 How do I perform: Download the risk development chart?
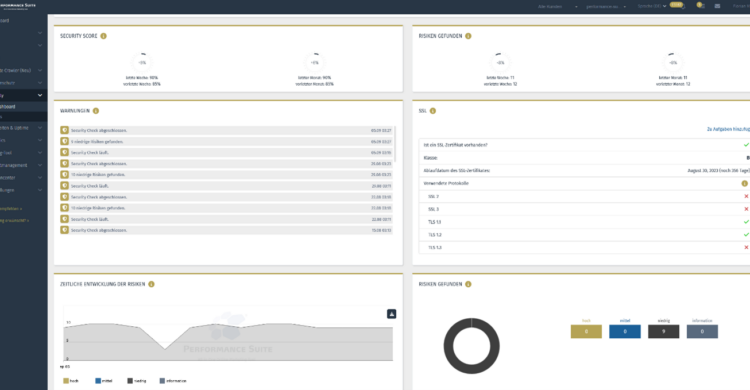coord(391,314)
